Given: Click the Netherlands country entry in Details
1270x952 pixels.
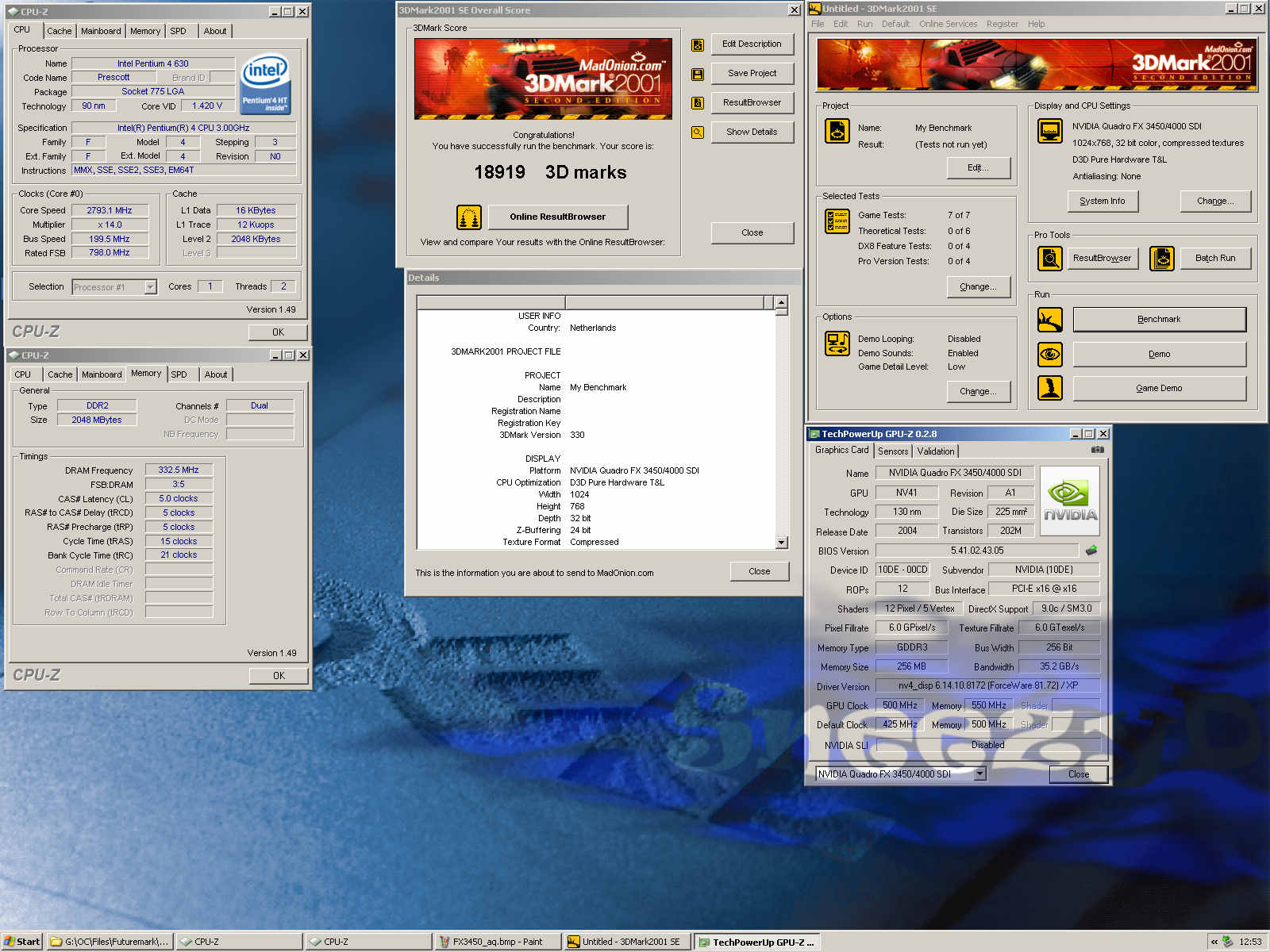Looking at the screenshot, I should 592,328.
